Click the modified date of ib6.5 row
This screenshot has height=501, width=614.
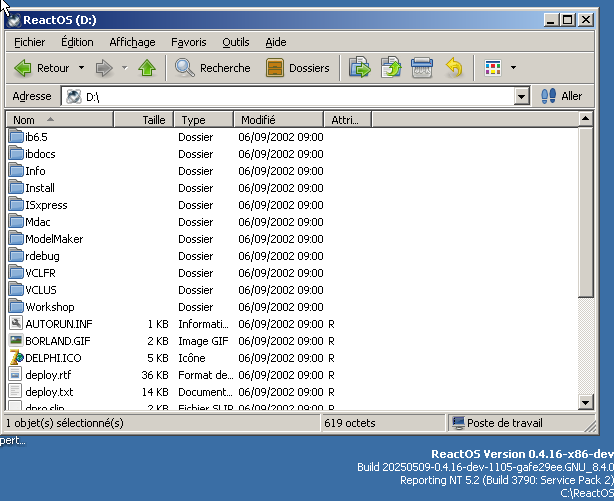coord(281,137)
